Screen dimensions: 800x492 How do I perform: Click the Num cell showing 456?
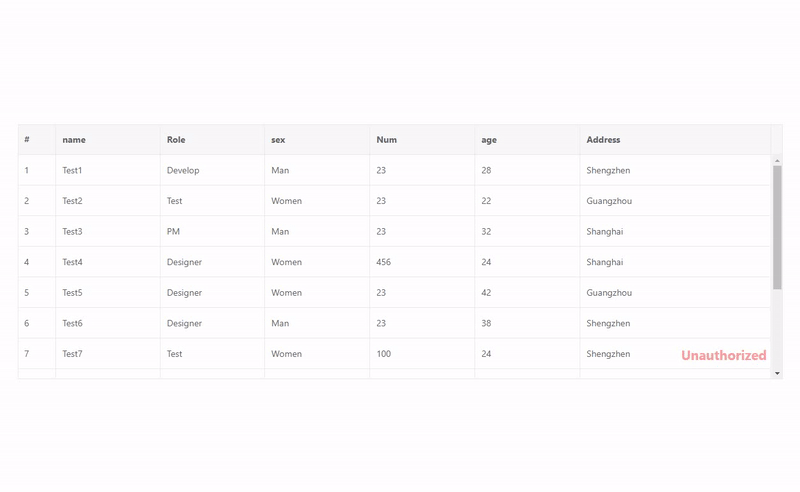coord(384,263)
